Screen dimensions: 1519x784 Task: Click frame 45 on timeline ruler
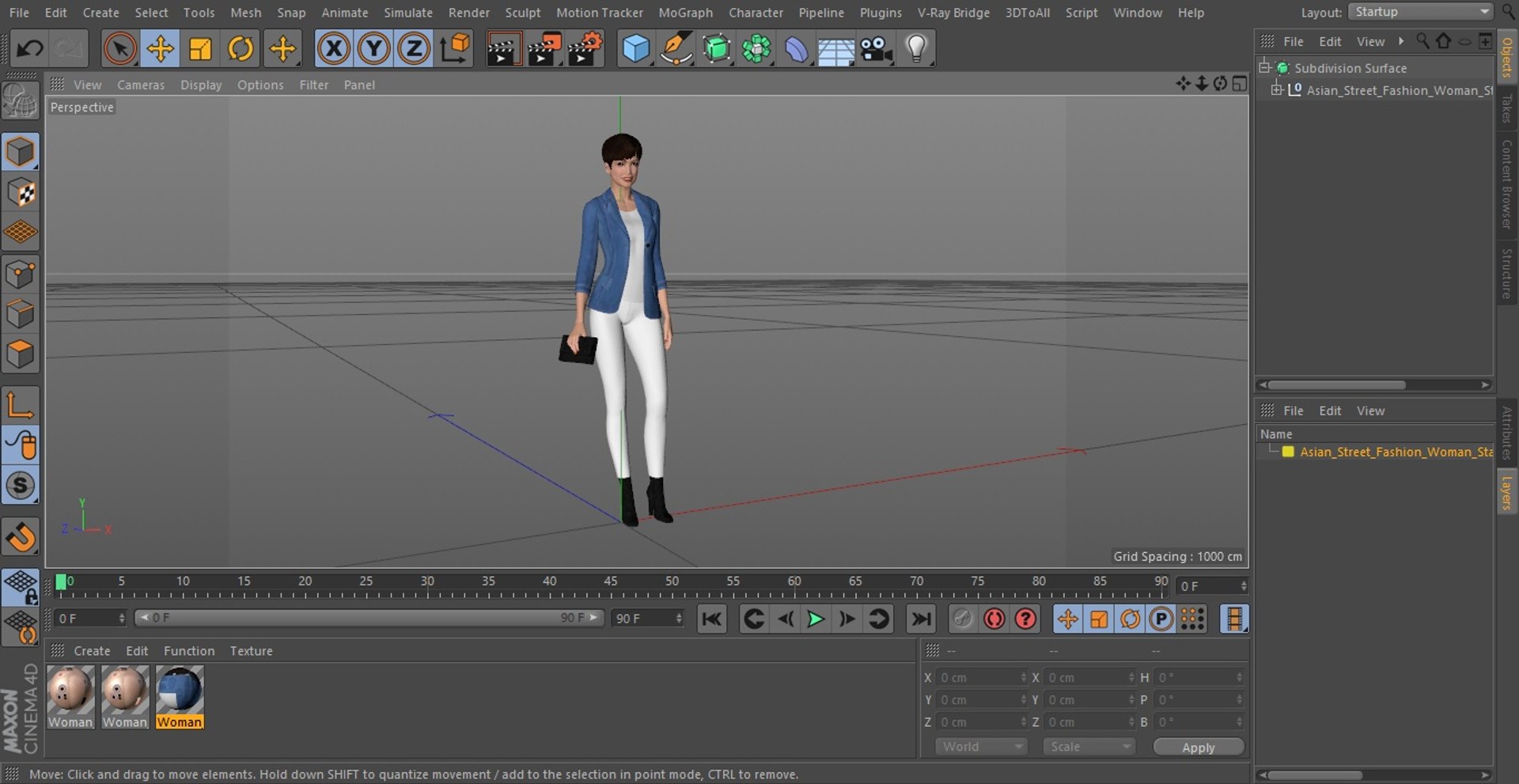click(611, 581)
